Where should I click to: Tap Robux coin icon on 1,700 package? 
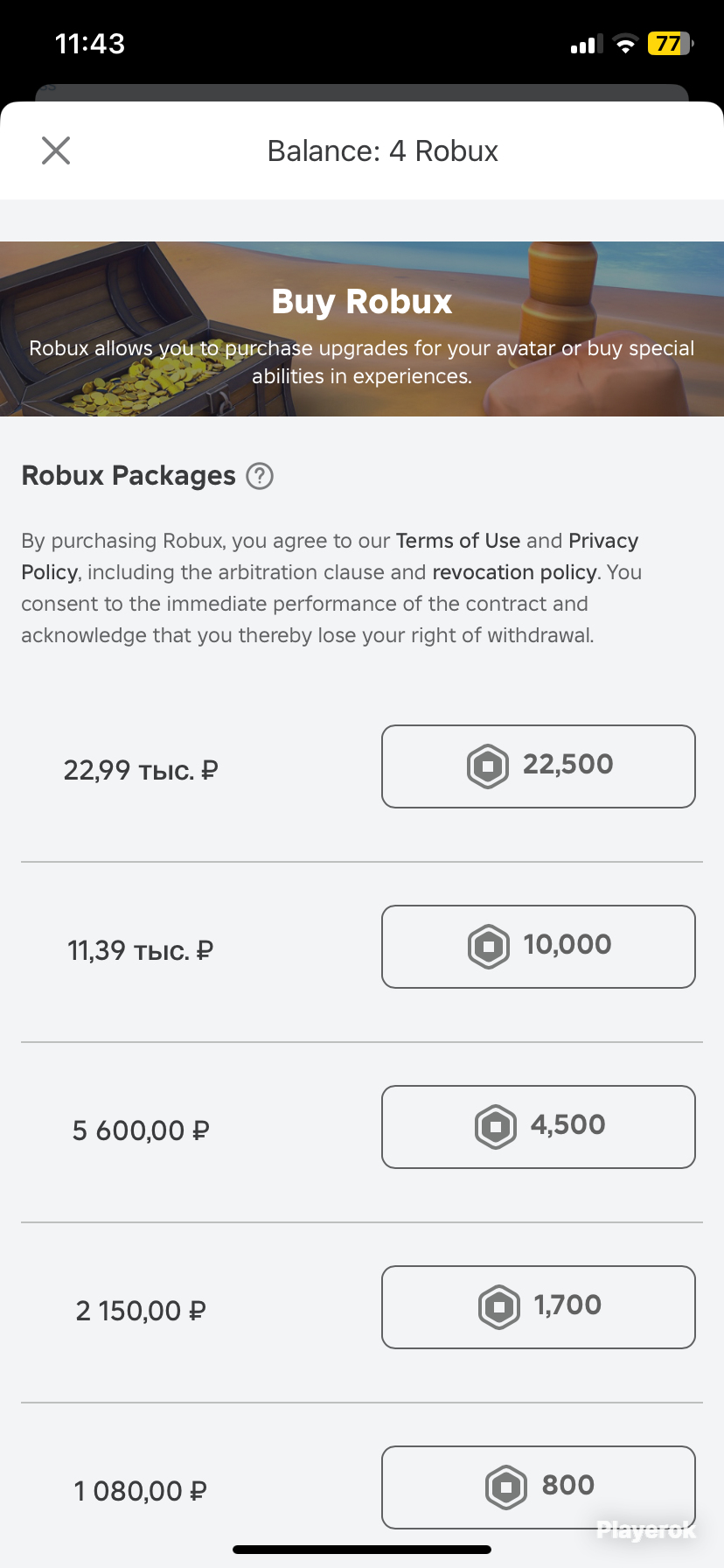499,1307
